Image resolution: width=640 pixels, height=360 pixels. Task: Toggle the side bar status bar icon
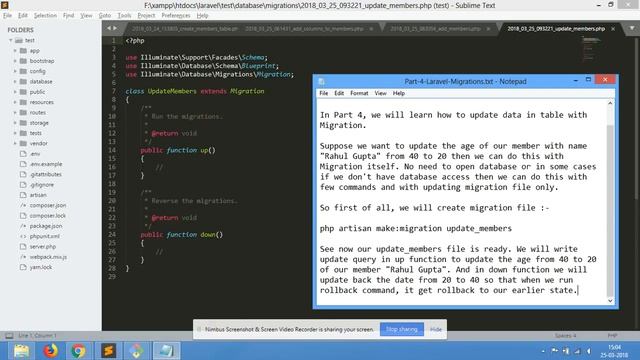9,336
